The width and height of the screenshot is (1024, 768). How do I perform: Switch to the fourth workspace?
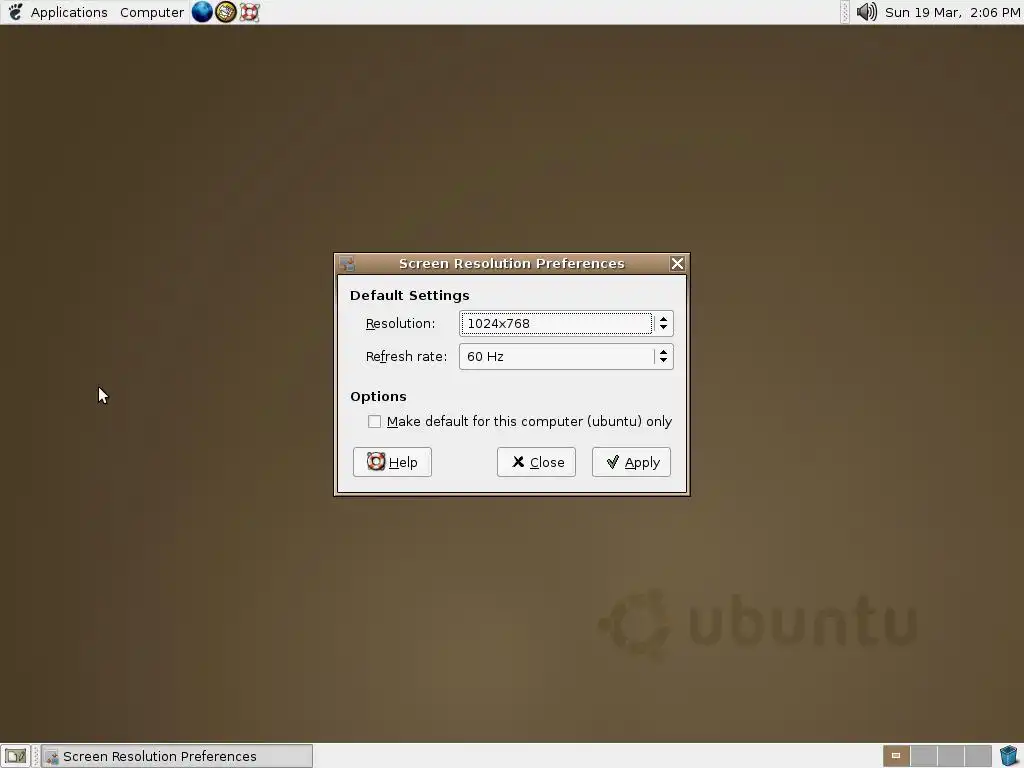tap(978, 756)
